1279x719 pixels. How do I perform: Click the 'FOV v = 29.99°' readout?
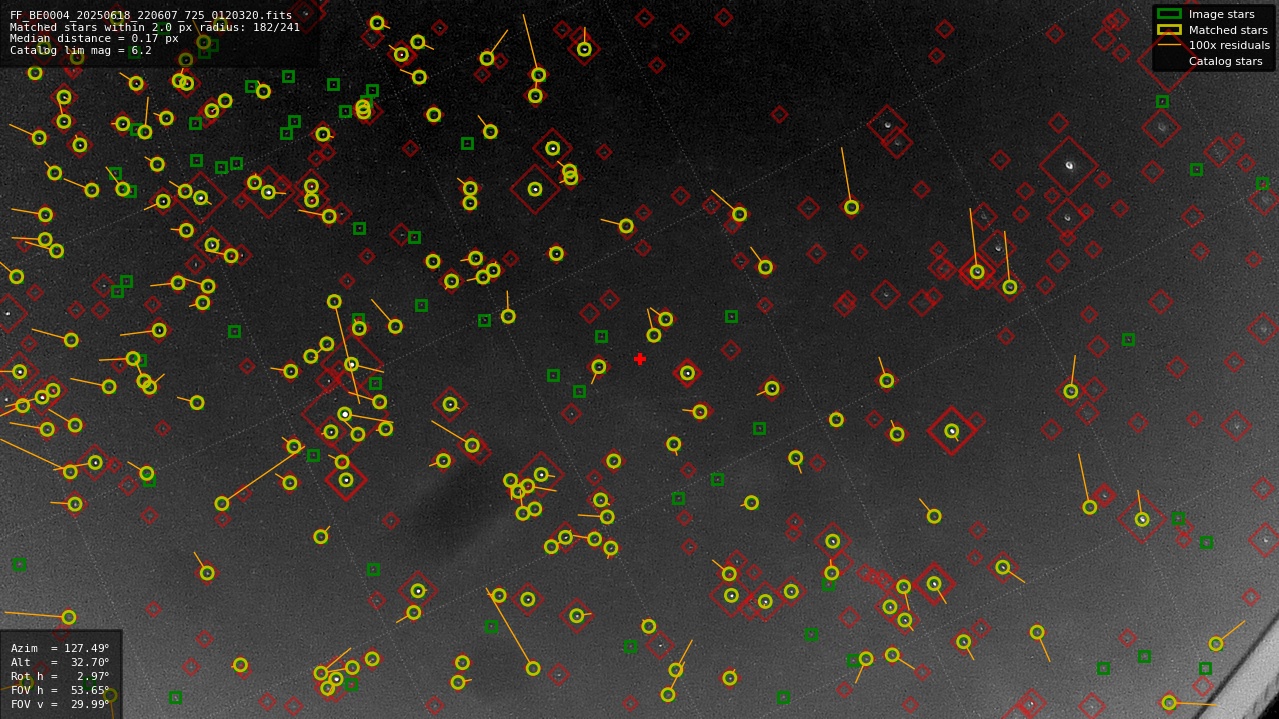[60, 705]
